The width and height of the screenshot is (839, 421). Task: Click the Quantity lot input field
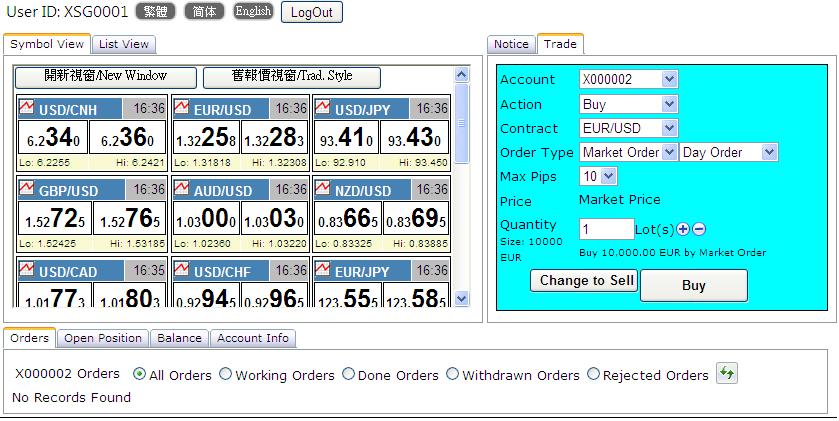click(x=606, y=229)
